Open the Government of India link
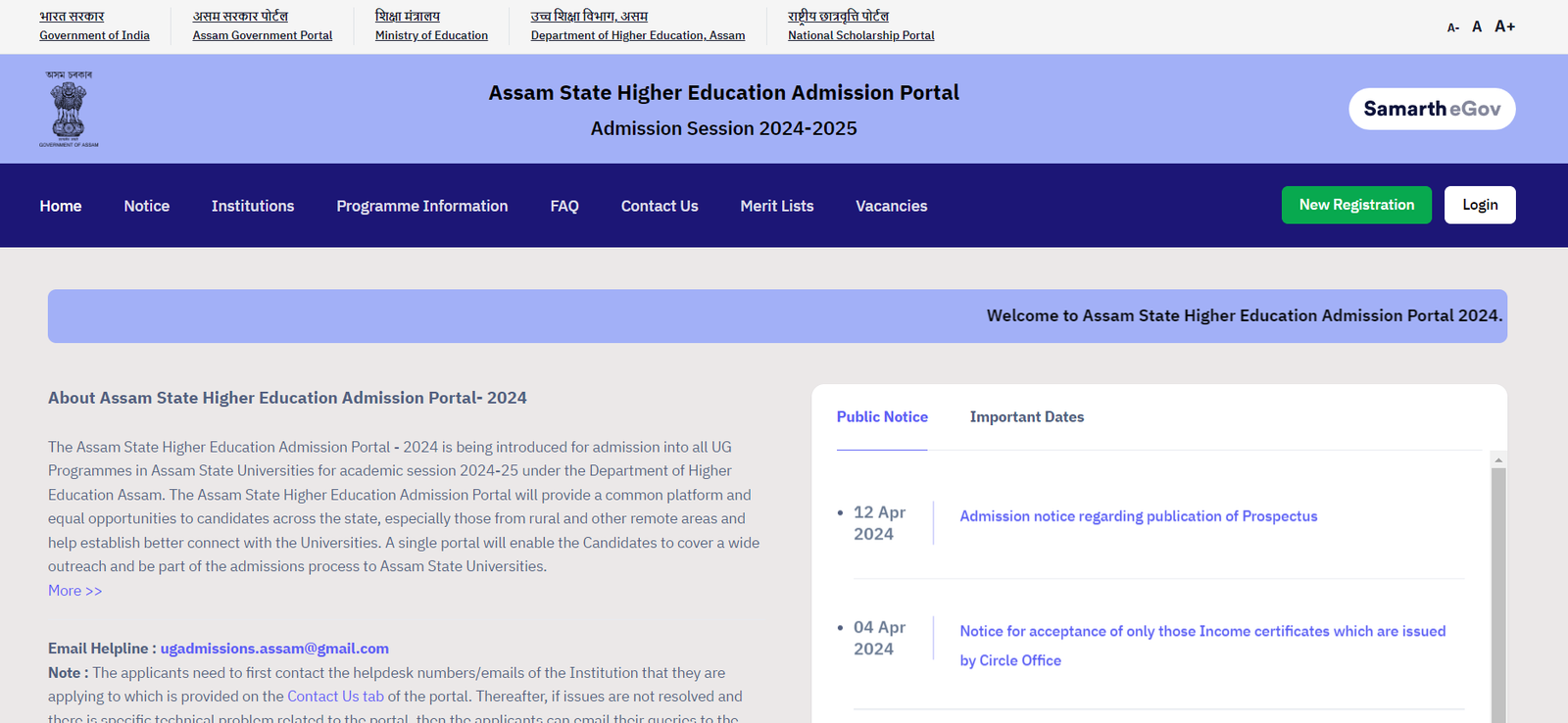 [x=94, y=35]
